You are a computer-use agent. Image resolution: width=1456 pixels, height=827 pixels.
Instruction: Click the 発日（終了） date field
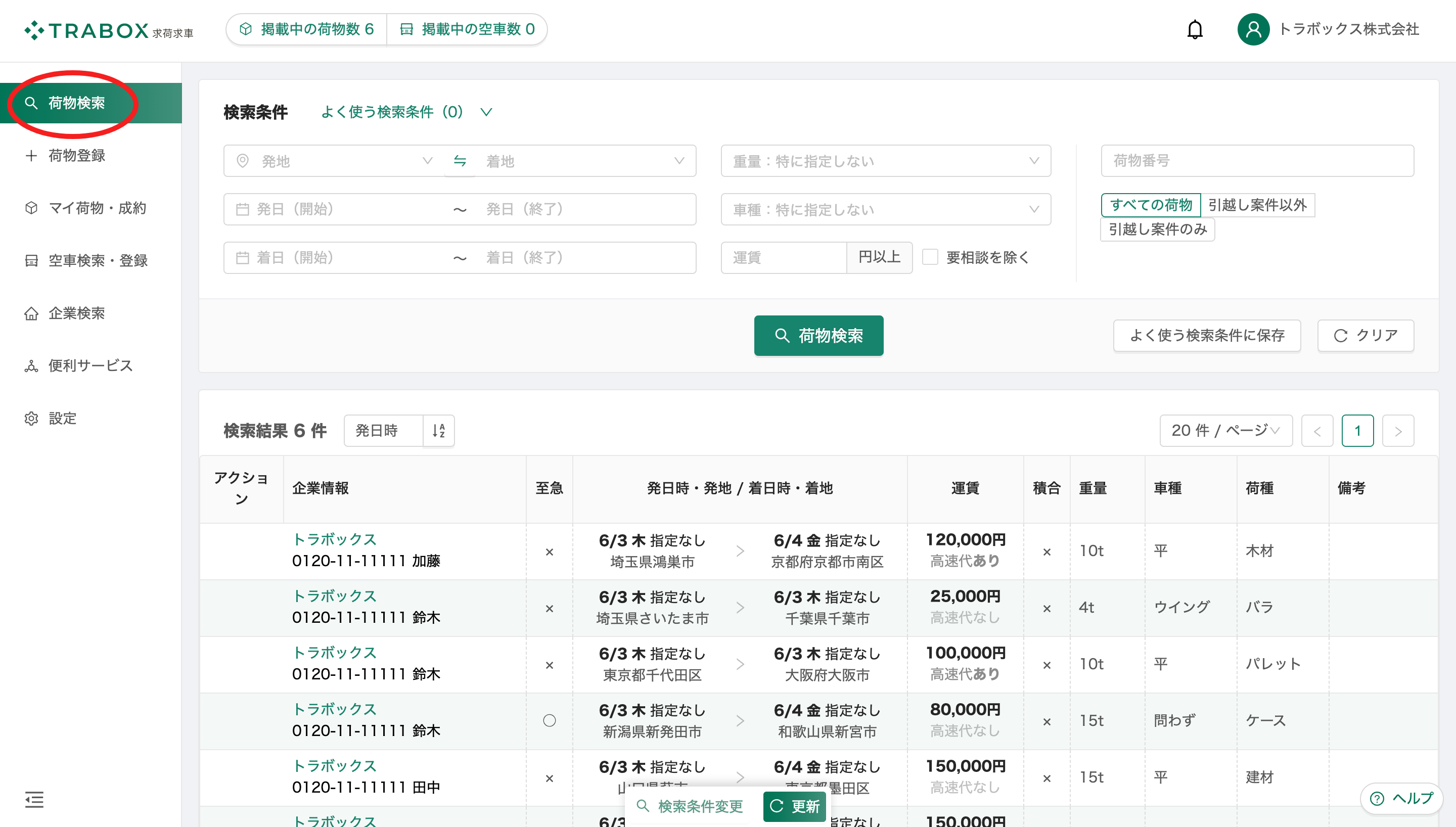[x=585, y=210]
